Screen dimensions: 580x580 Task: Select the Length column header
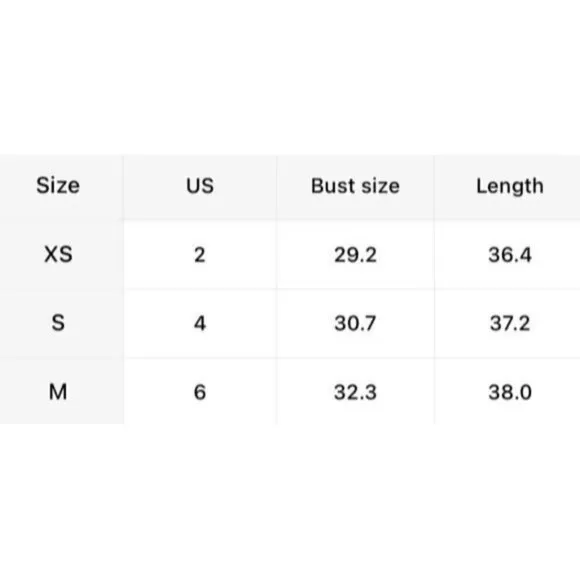[x=510, y=186]
